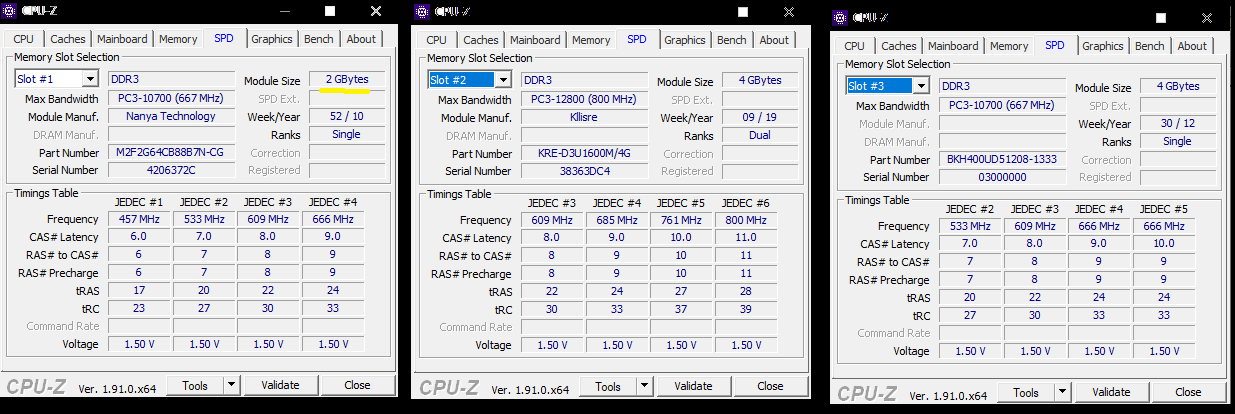This screenshot has width=1235, height=414.
Task: Click the Kllisre manufacturer field
Action: pyautogui.click(x=583, y=117)
